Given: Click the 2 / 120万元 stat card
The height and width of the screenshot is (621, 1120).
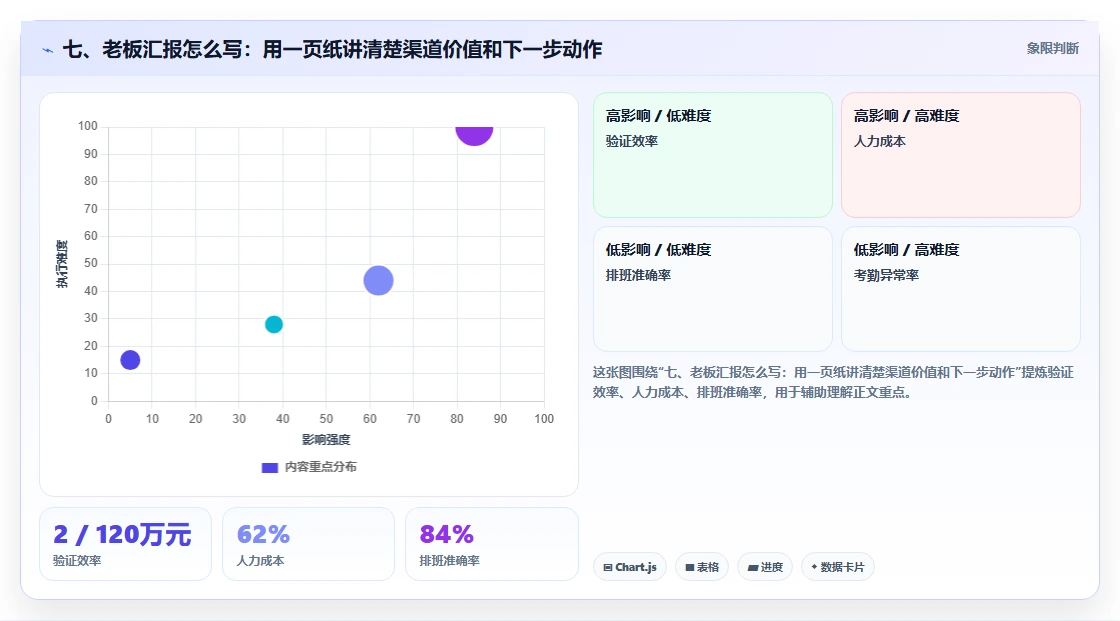Looking at the screenshot, I should pos(126,544).
